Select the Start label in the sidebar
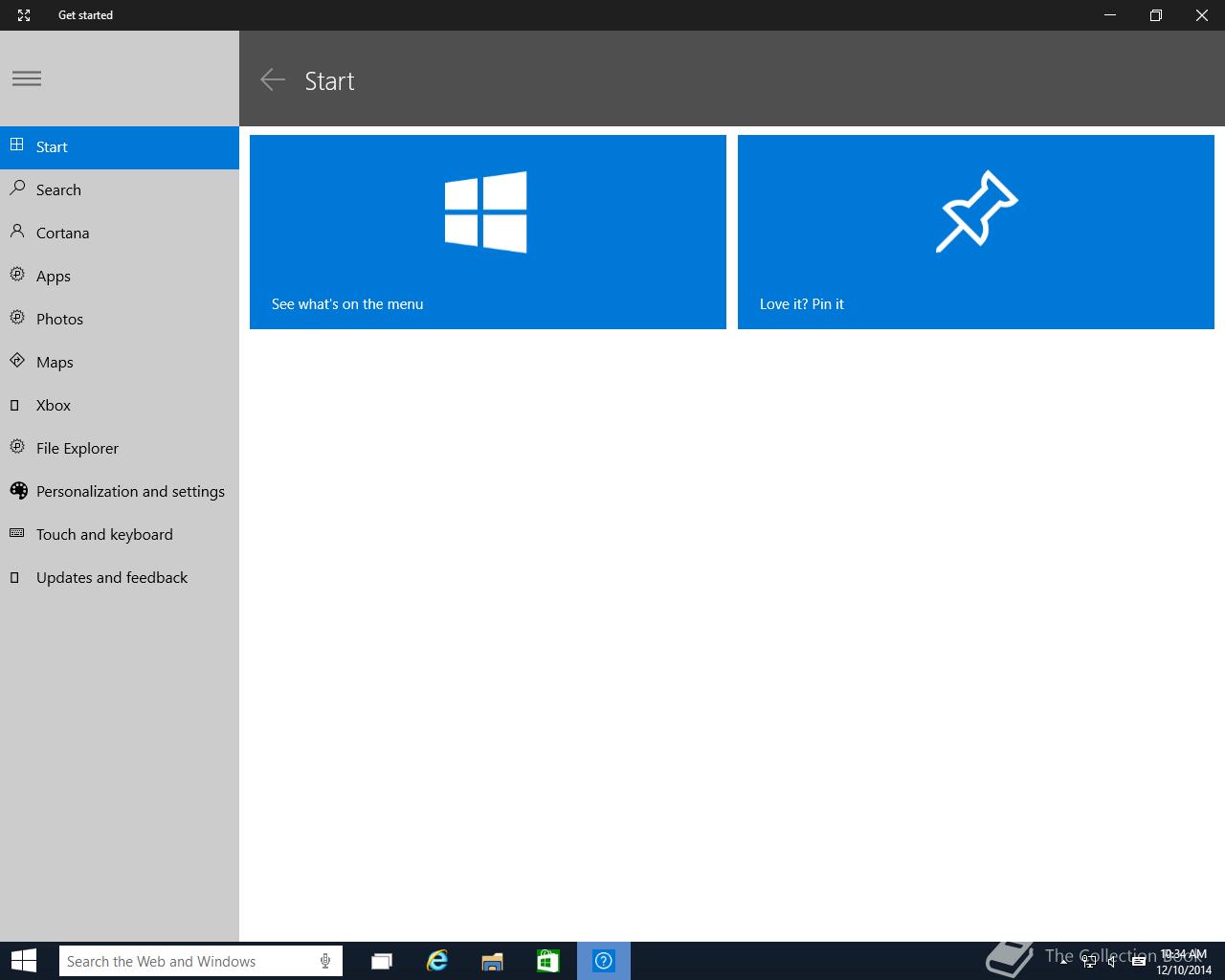Screen dimensions: 1225x980 52,146
